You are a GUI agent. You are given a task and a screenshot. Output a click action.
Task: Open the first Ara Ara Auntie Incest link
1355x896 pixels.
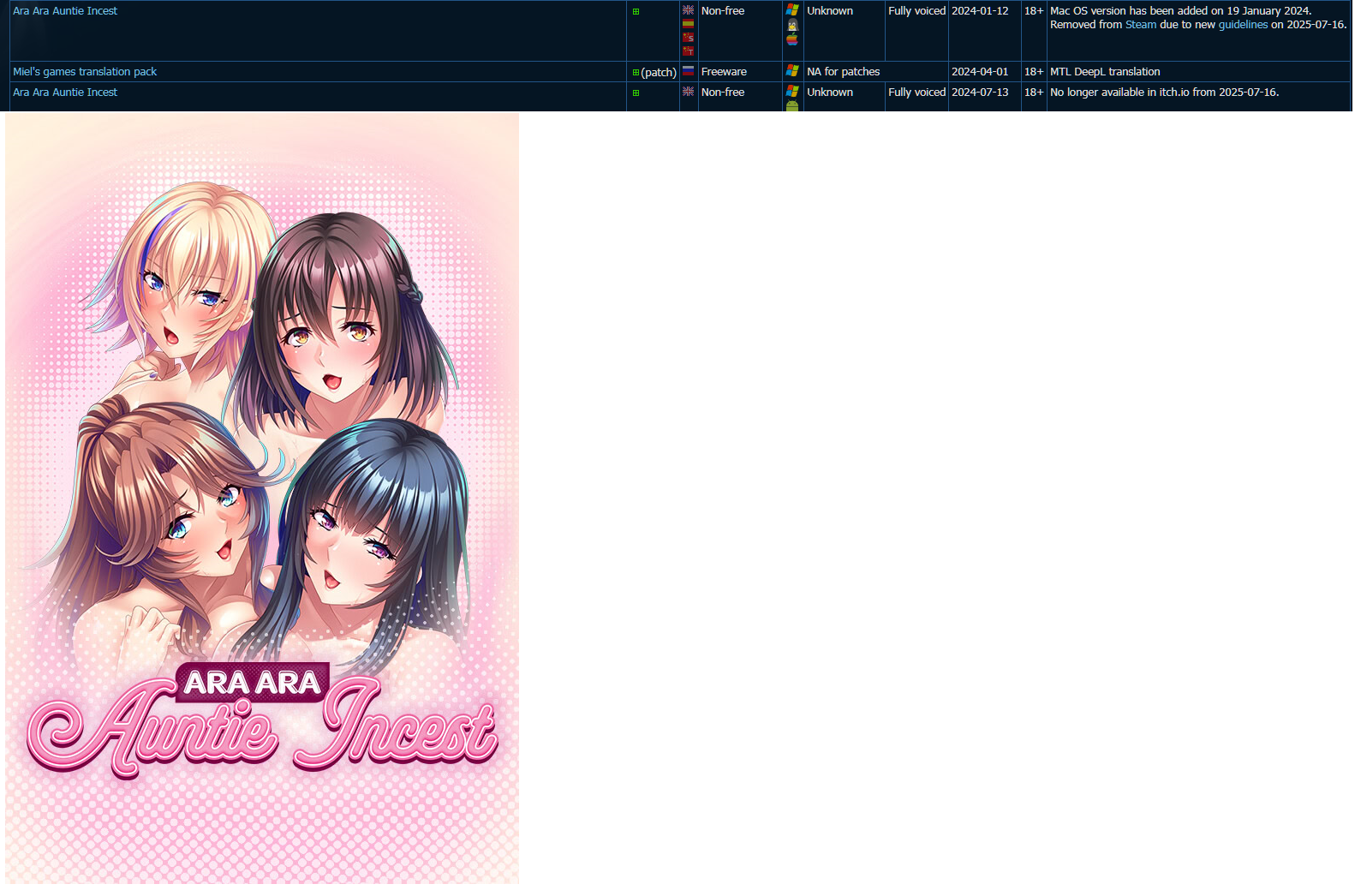coord(65,11)
